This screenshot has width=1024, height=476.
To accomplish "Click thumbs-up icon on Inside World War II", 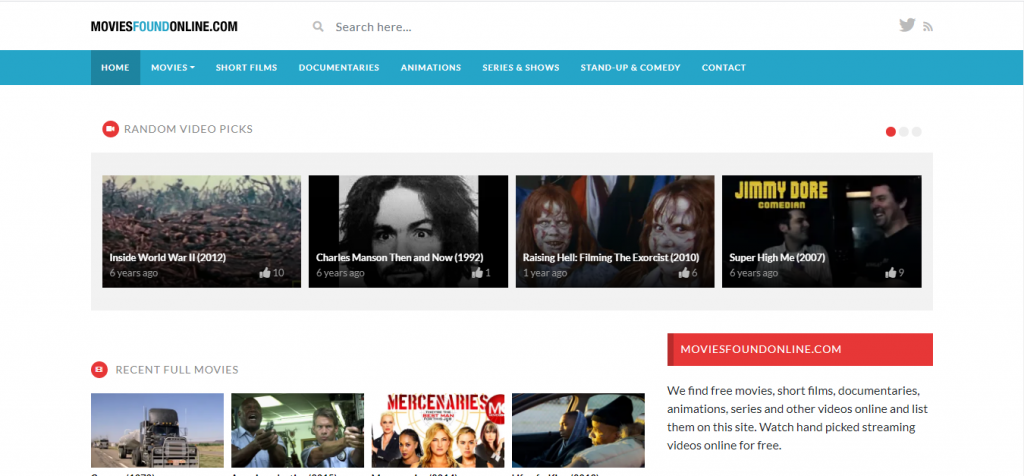I will [x=264, y=273].
